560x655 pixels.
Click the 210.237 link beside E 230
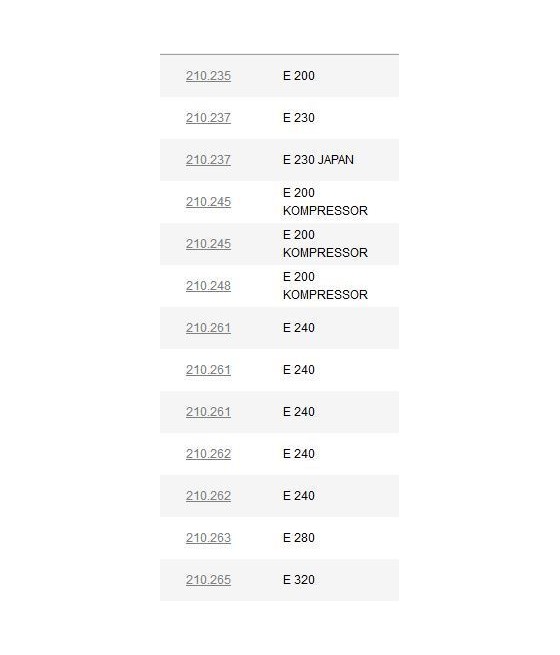coord(208,118)
